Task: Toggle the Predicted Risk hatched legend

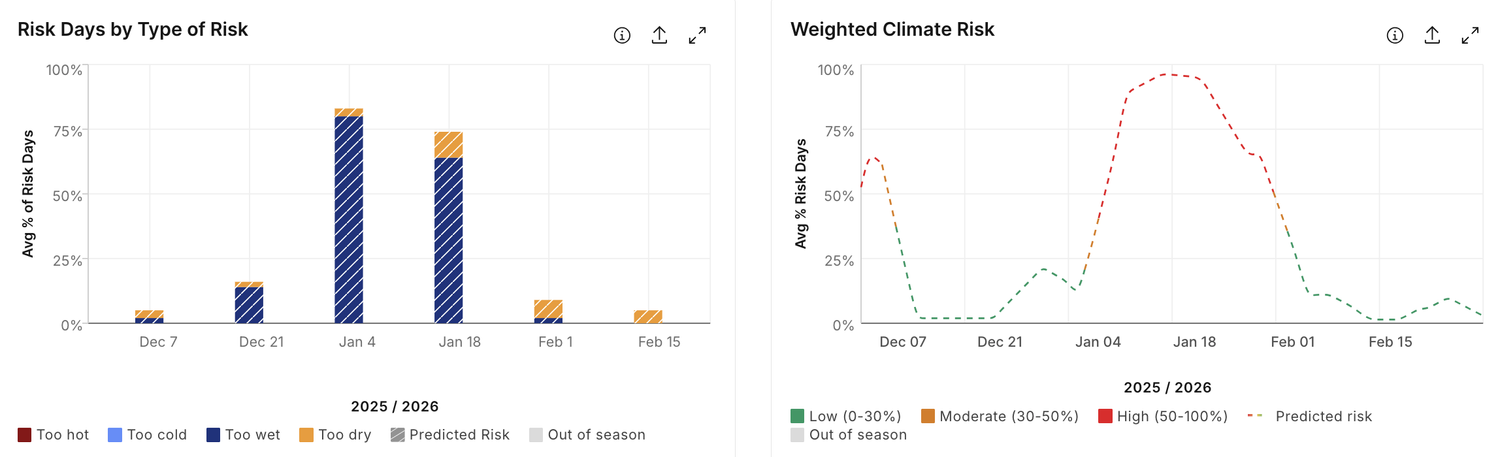Action: point(449,435)
